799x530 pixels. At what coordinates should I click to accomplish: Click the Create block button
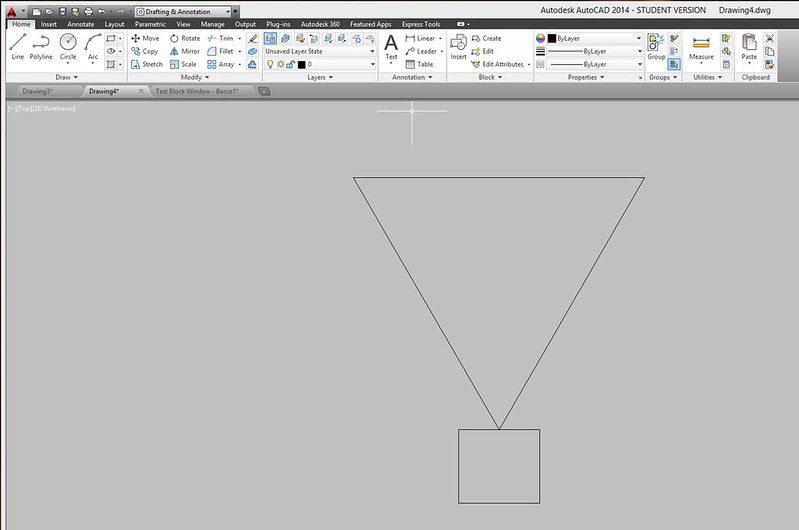pos(486,38)
